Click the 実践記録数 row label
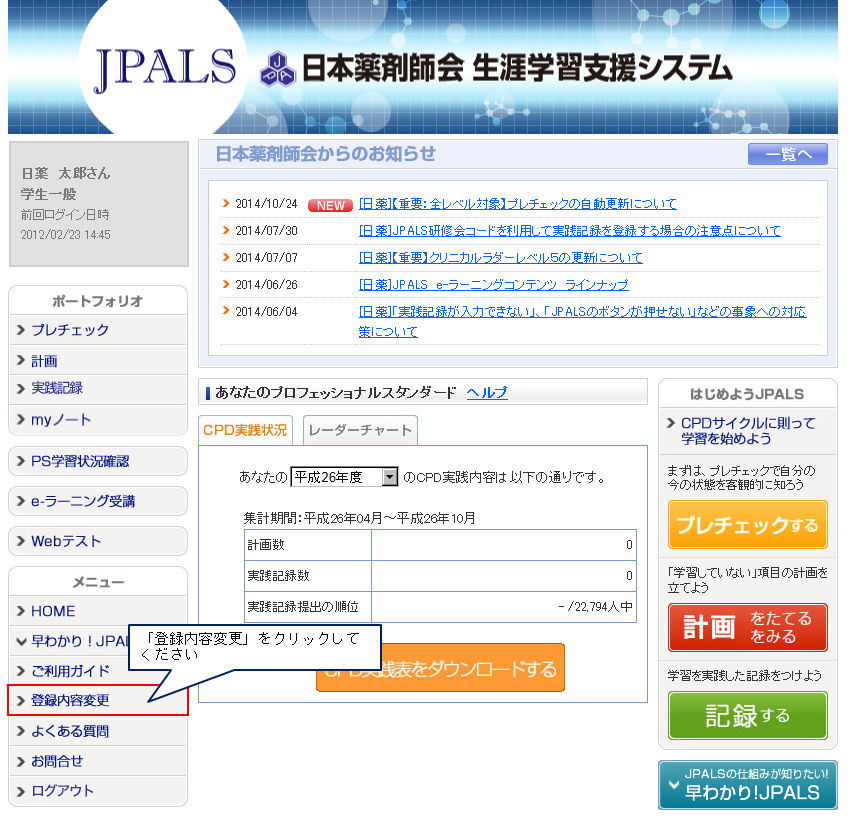 pyautogui.click(x=278, y=576)
